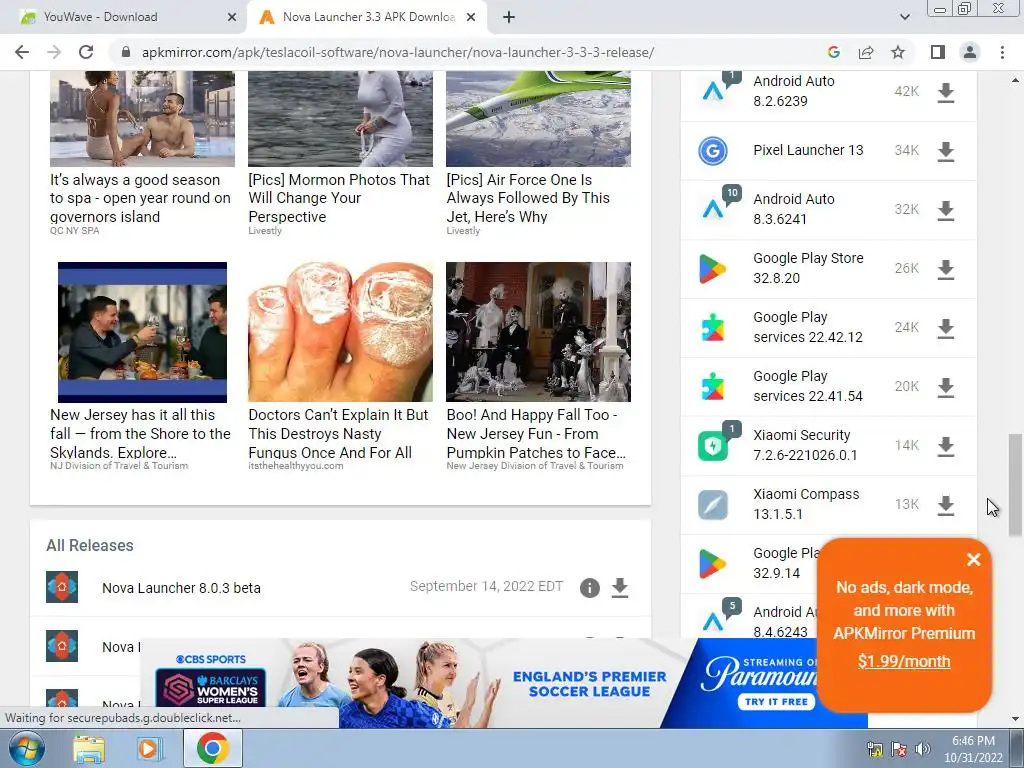Open Mormon Photos ad article
This screenshot has height=768, width=1024.
[x=340, y=198]
